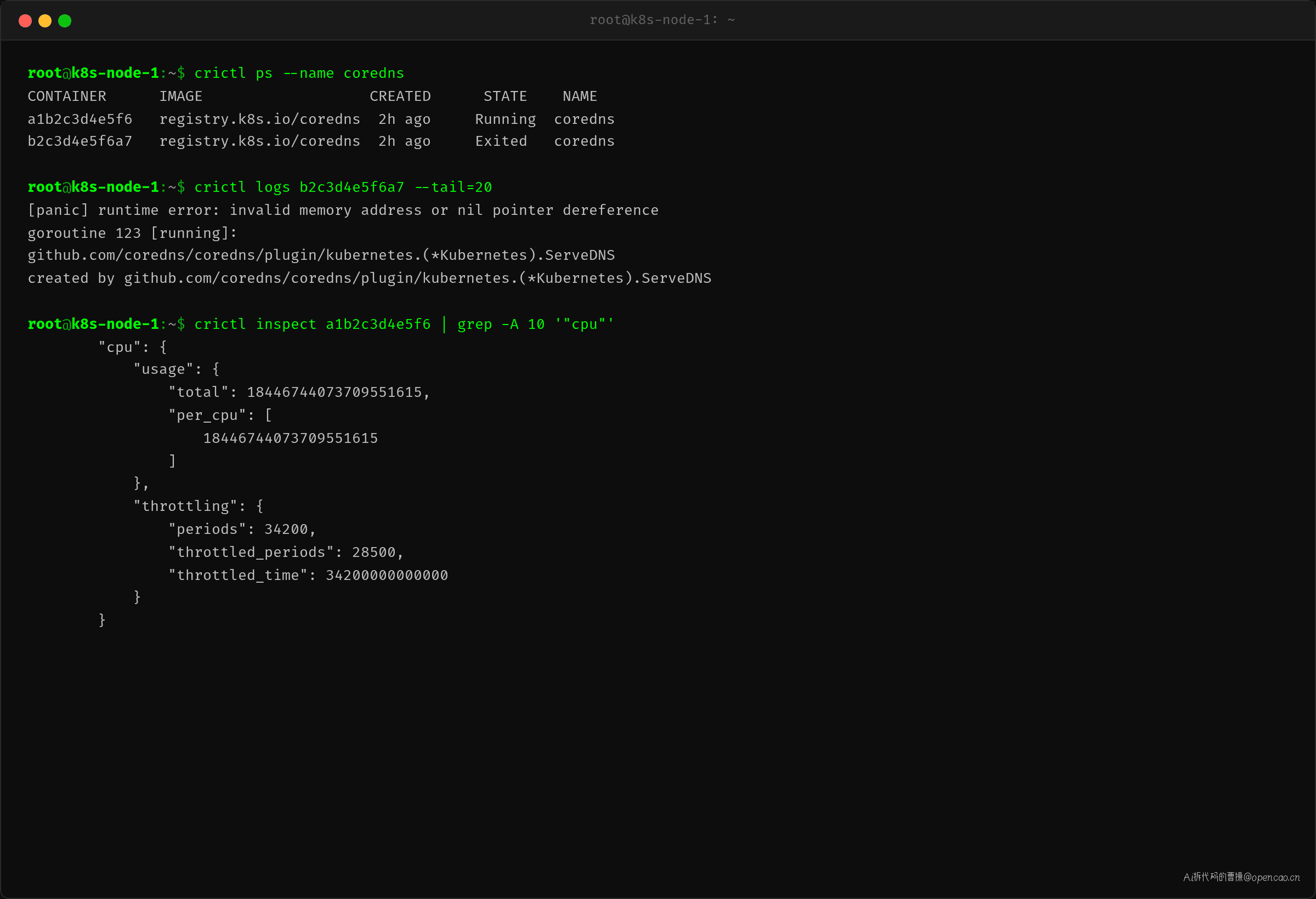Click the Exited state text
The width and height of the screenshot is (1316, 899).
click(x=501, y=141)
